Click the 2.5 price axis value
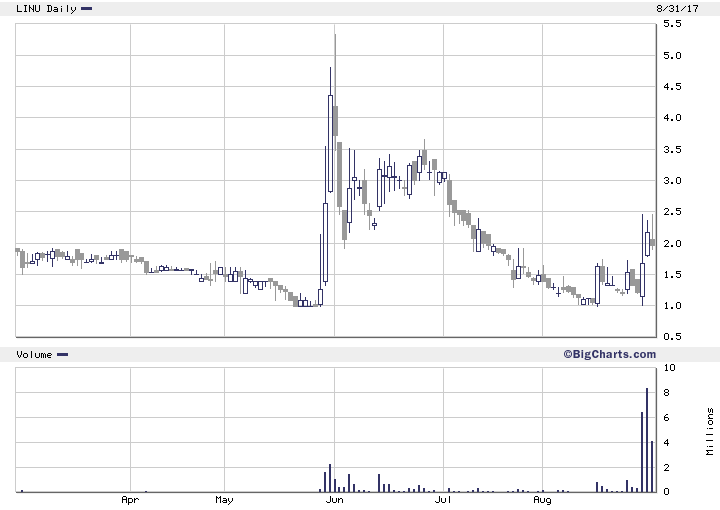This screenshot has height=510, width=720. click(x=672, y=212)
